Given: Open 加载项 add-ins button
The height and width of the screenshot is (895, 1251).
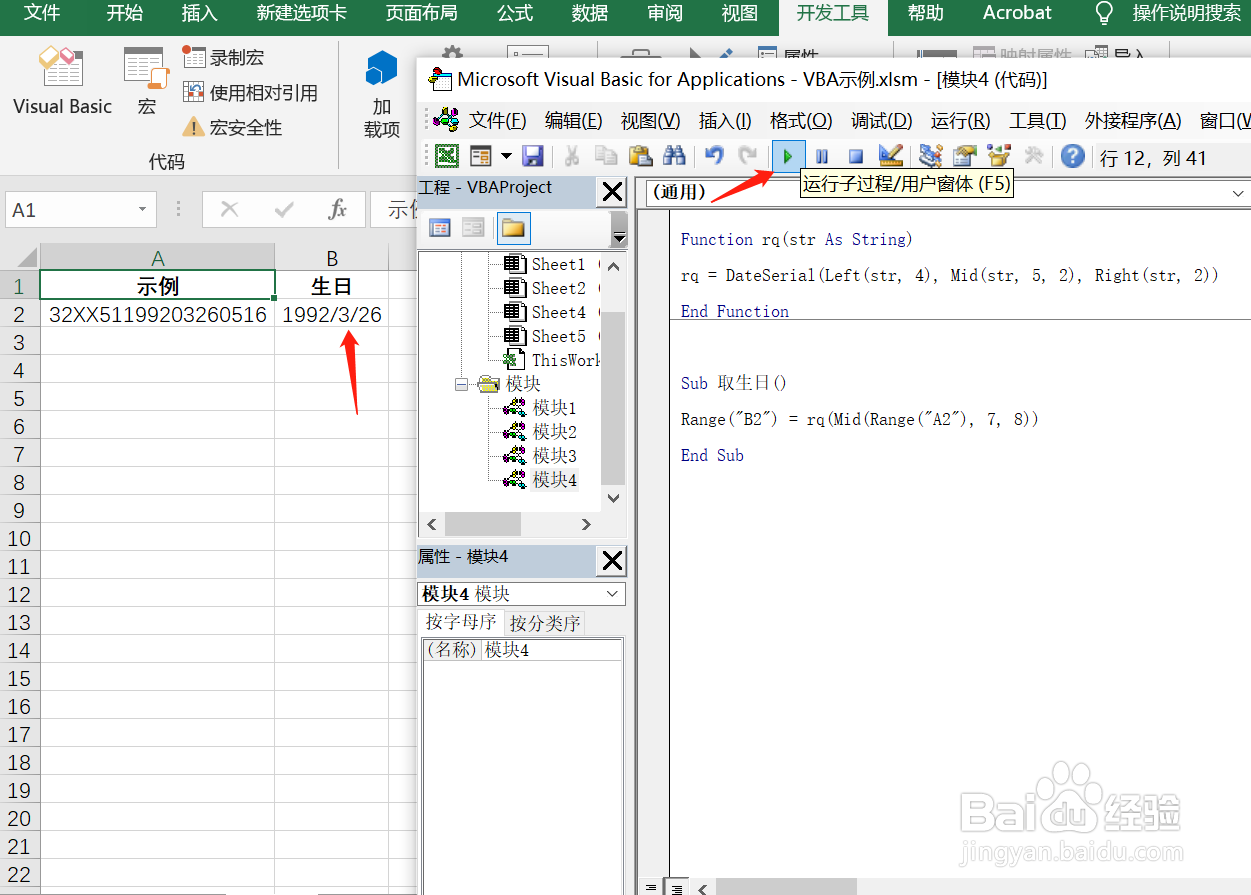Looking at the screenshot, I should tap(382, 95).
